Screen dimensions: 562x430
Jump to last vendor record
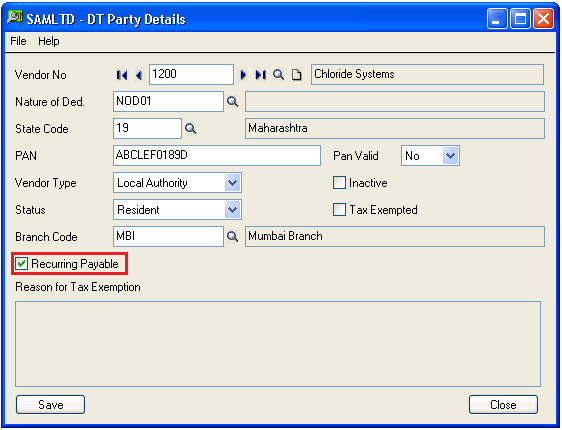261,75
